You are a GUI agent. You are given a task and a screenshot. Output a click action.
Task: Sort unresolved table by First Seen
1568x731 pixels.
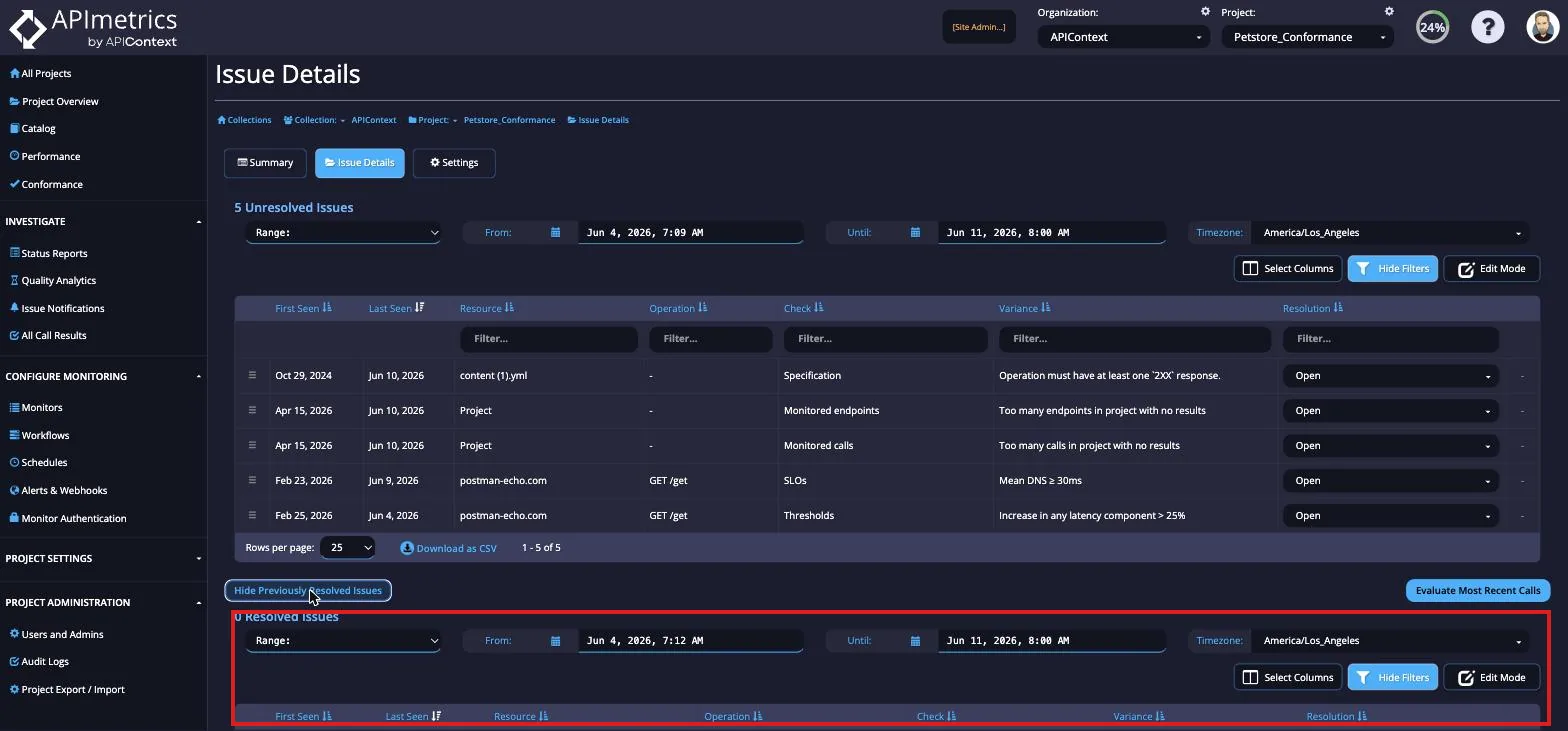point(303,308)
